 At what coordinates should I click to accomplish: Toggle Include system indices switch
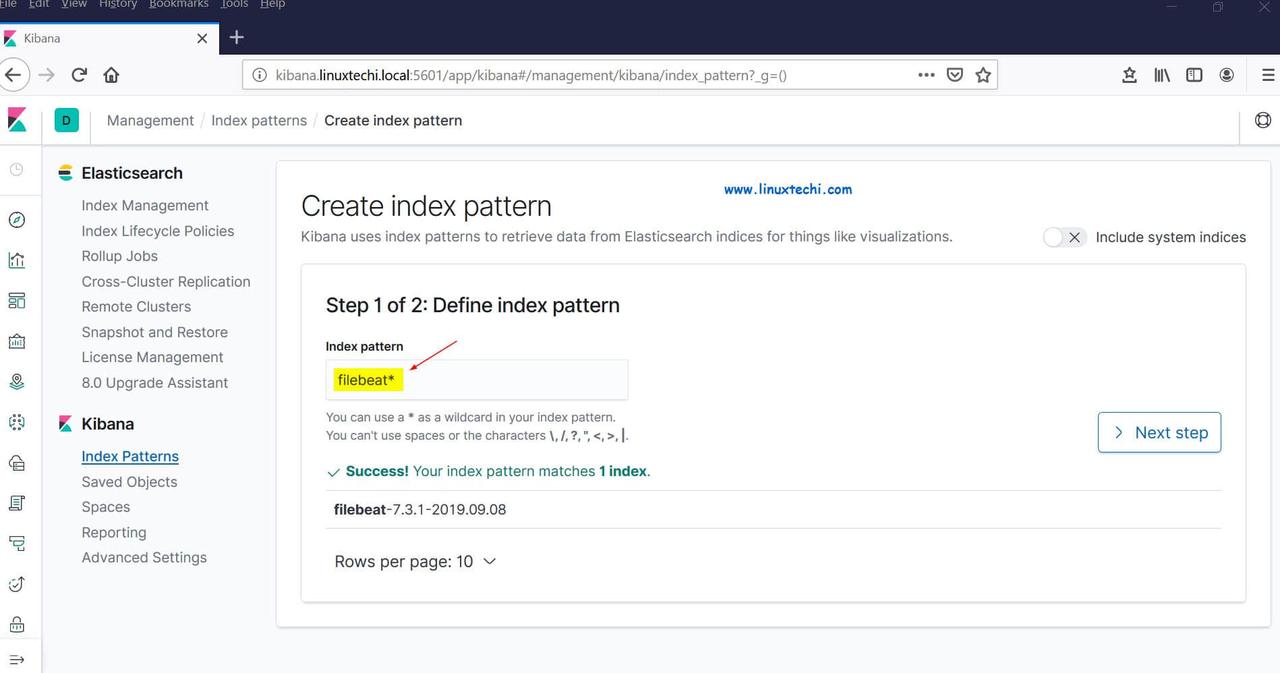click(1064, 237)
